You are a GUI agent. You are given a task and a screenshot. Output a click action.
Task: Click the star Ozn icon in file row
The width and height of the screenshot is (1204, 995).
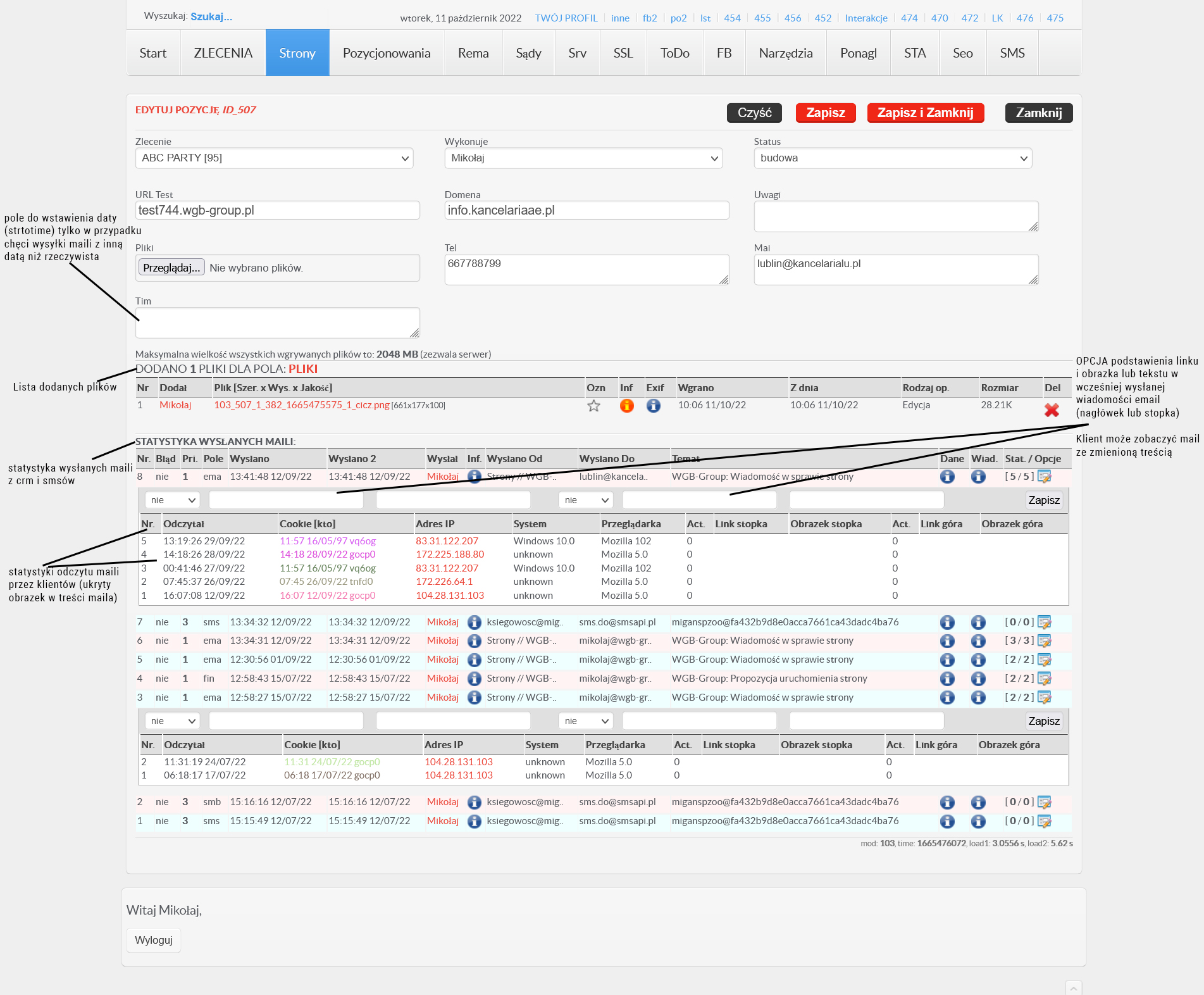click(x=593, y=406)
